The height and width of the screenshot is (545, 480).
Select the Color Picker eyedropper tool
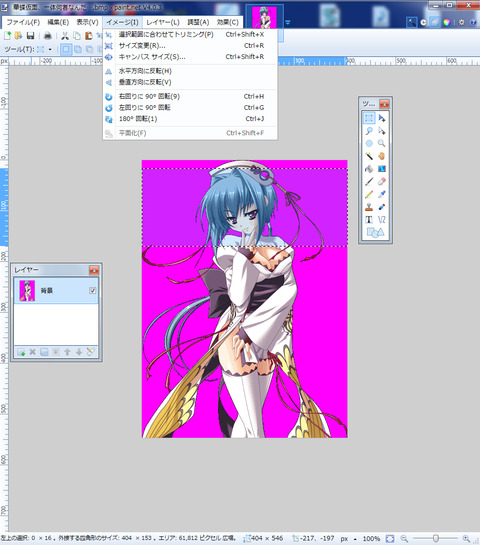click(382, 194)
